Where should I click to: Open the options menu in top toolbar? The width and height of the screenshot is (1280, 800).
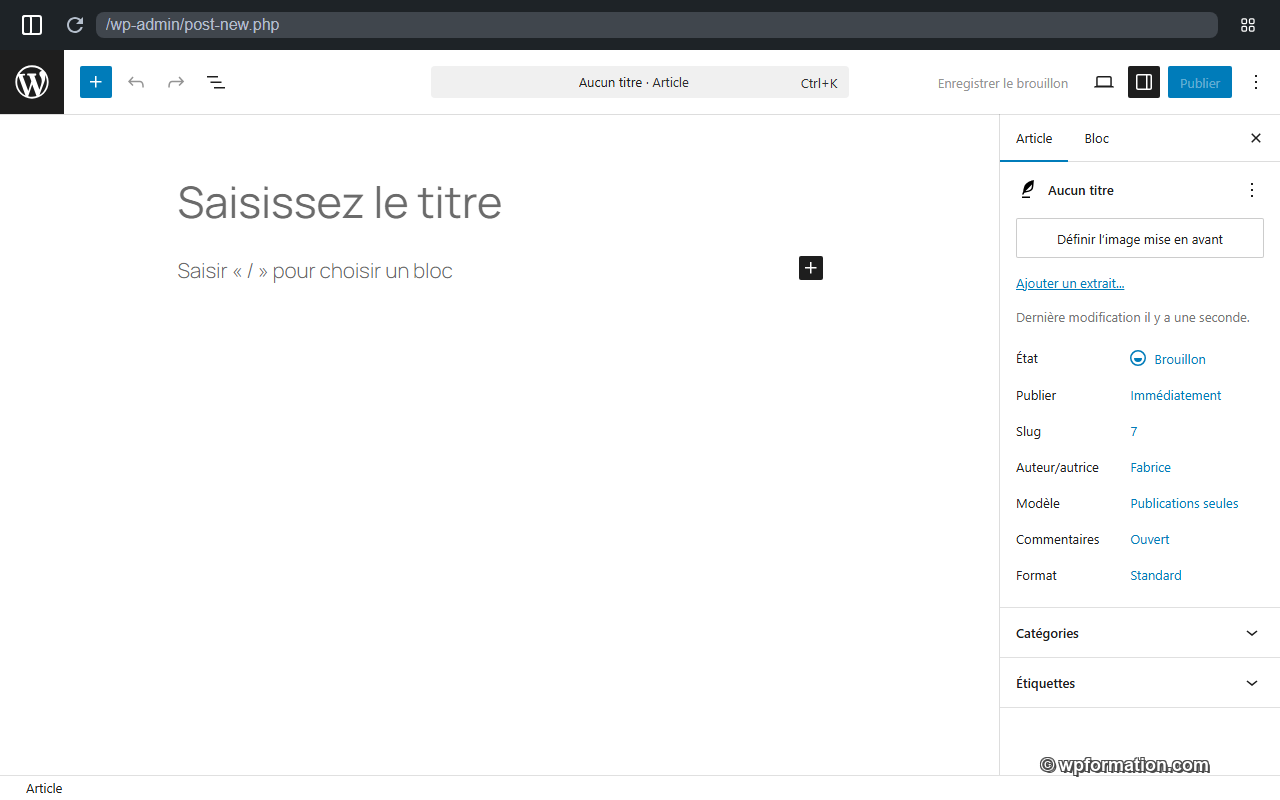(x=1256, y=82)
